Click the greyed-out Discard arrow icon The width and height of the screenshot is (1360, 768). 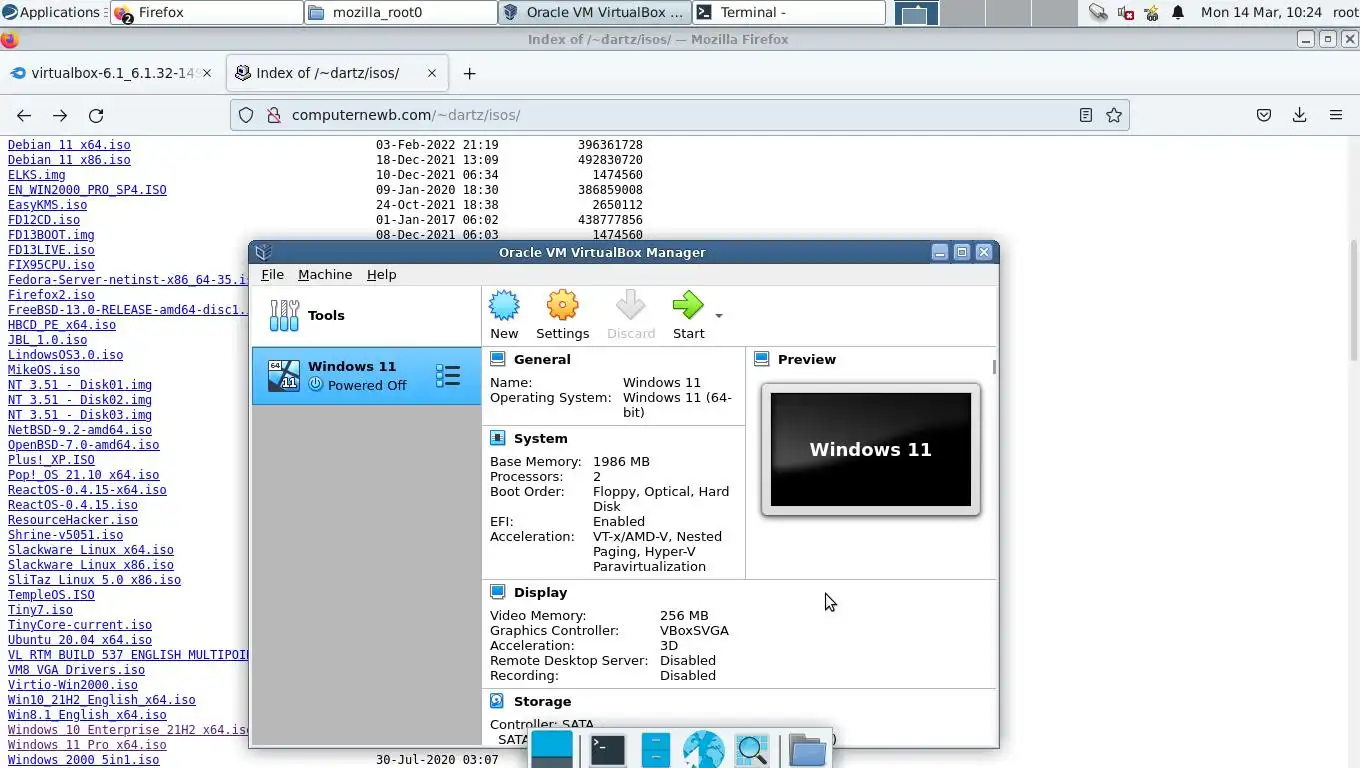point(631,306)
